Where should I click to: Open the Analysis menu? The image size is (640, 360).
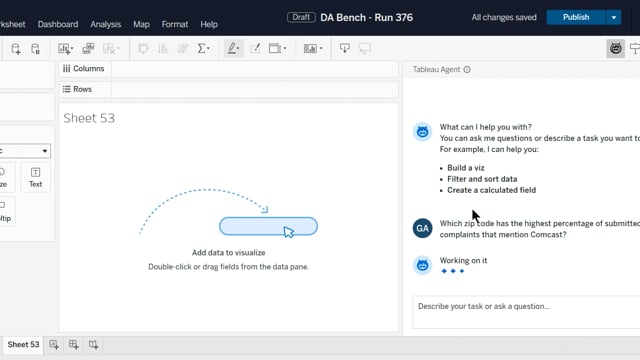click(106, 24)
